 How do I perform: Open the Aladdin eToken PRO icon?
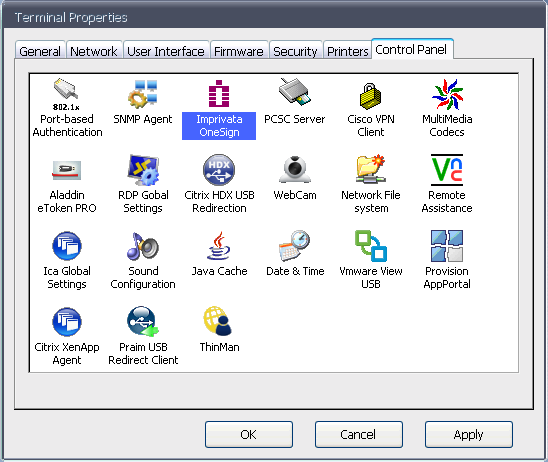[x=66, y=170]
